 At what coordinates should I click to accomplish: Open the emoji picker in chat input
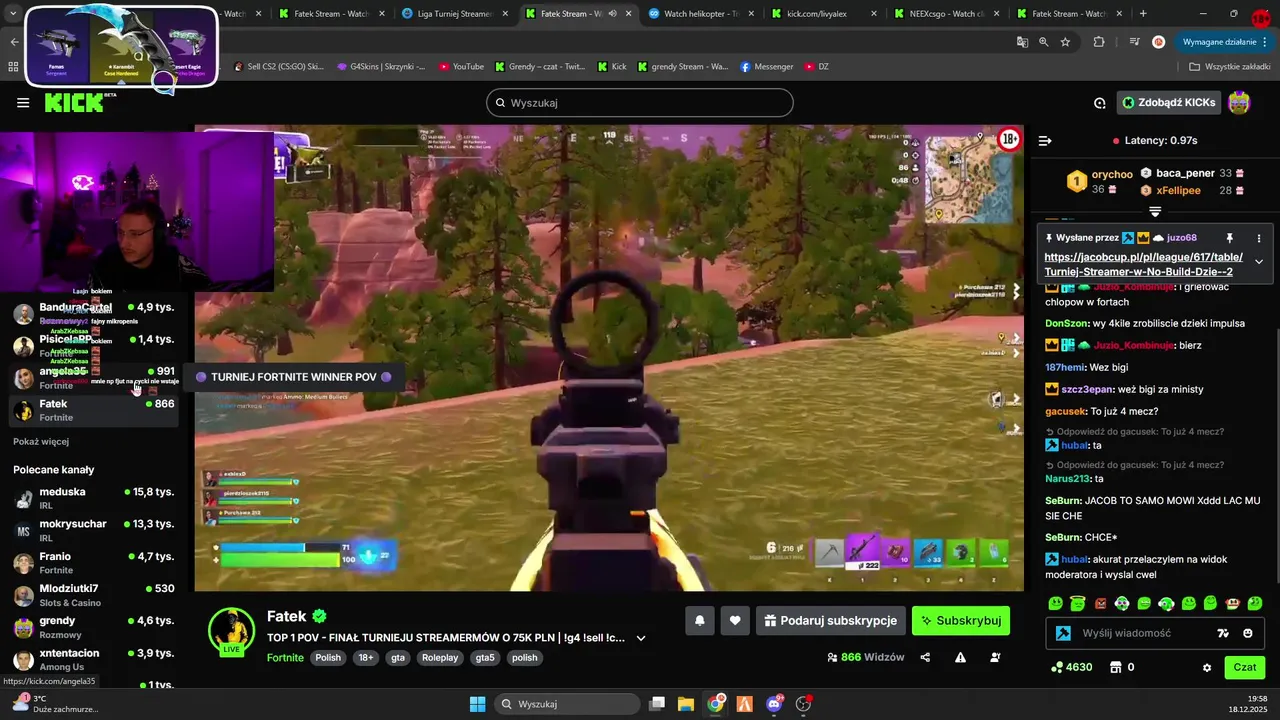1248,633
